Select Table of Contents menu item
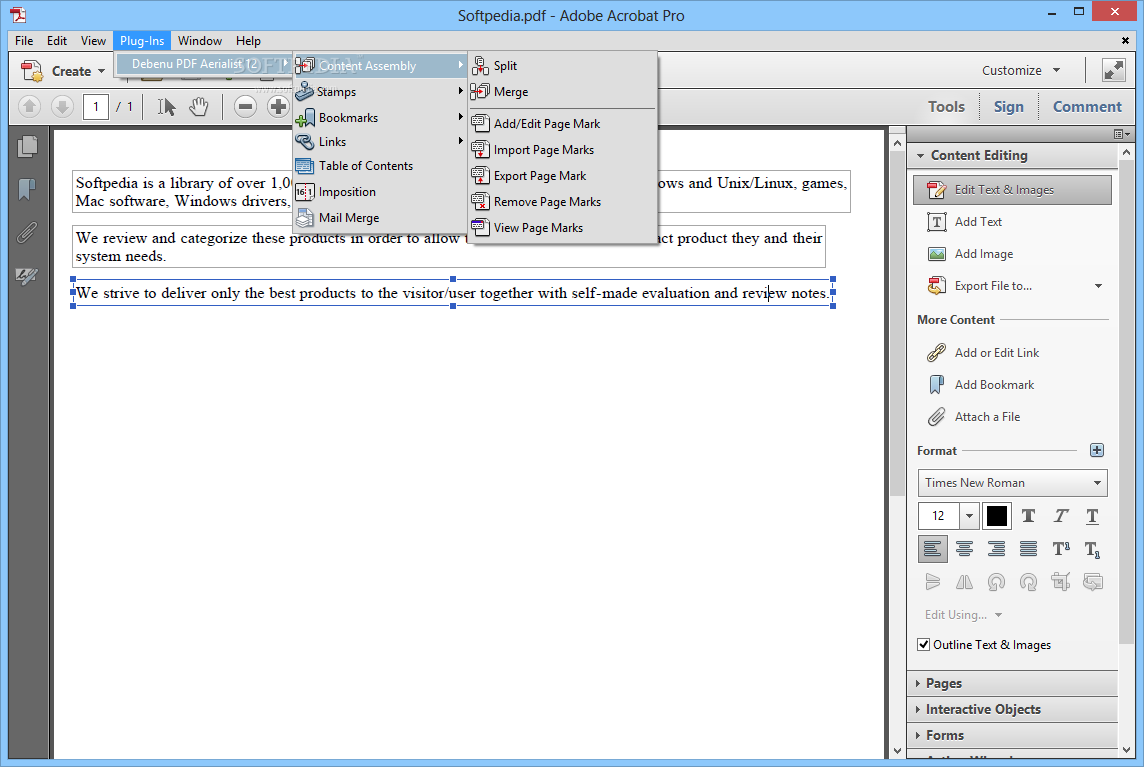The width and height of the screenshot is (1144, 767). (x=379, y=166)
